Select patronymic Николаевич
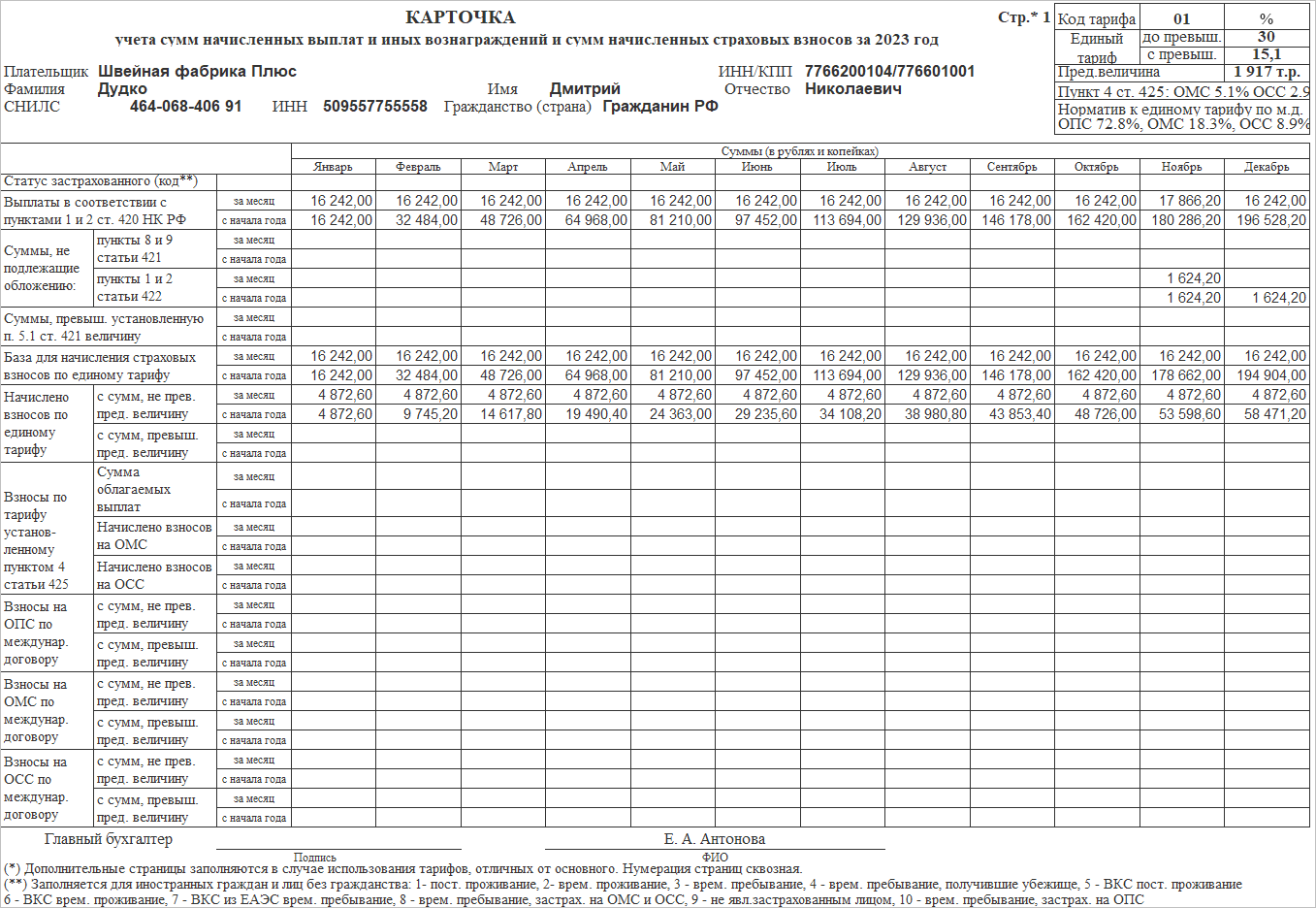This screenshot has width=1316, height=908. 853,88
